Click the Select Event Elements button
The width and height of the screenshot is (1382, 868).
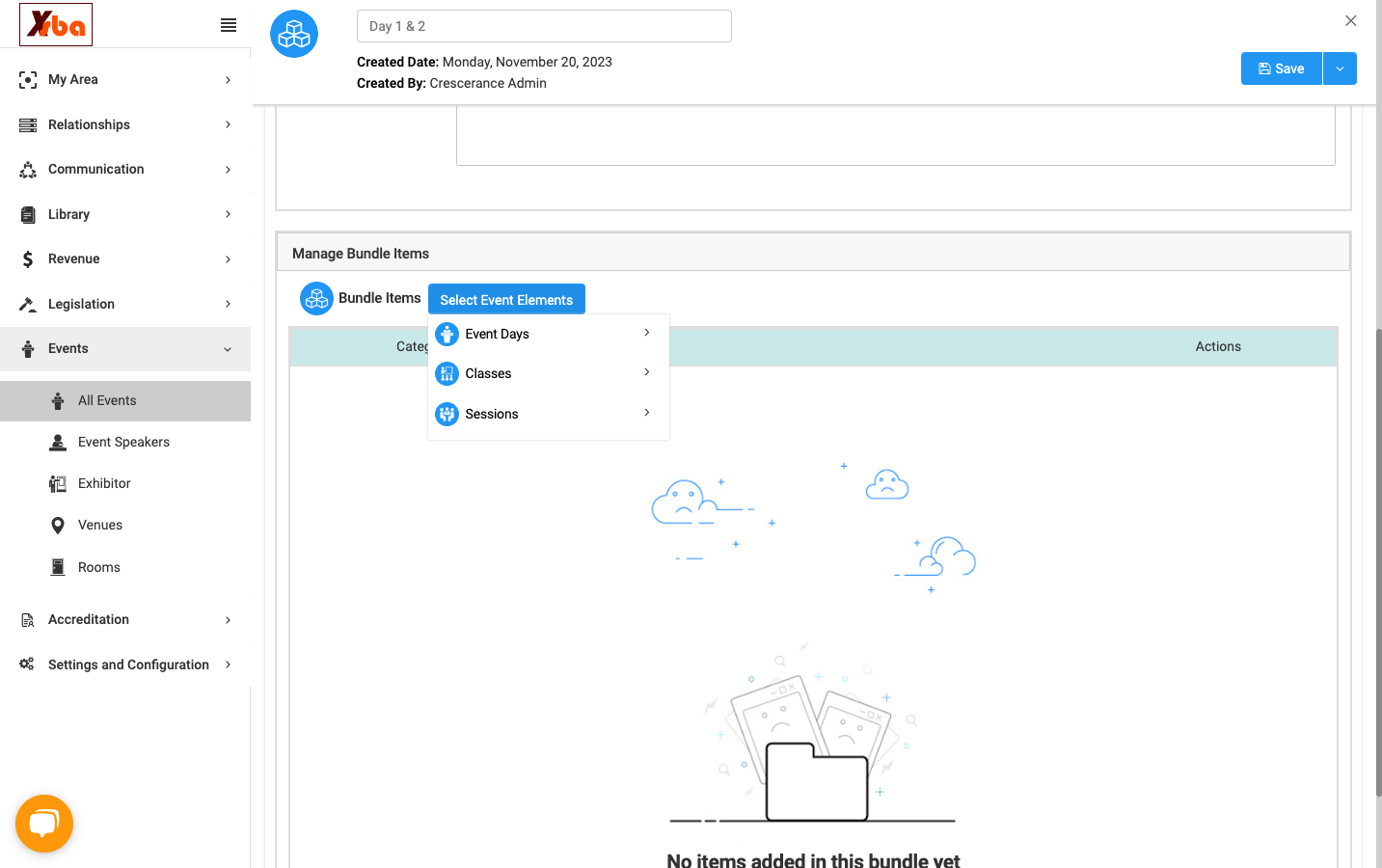506,299
